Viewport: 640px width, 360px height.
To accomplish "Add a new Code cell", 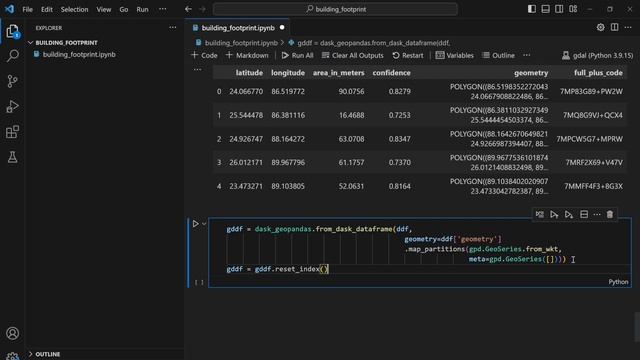I will 204,55.
